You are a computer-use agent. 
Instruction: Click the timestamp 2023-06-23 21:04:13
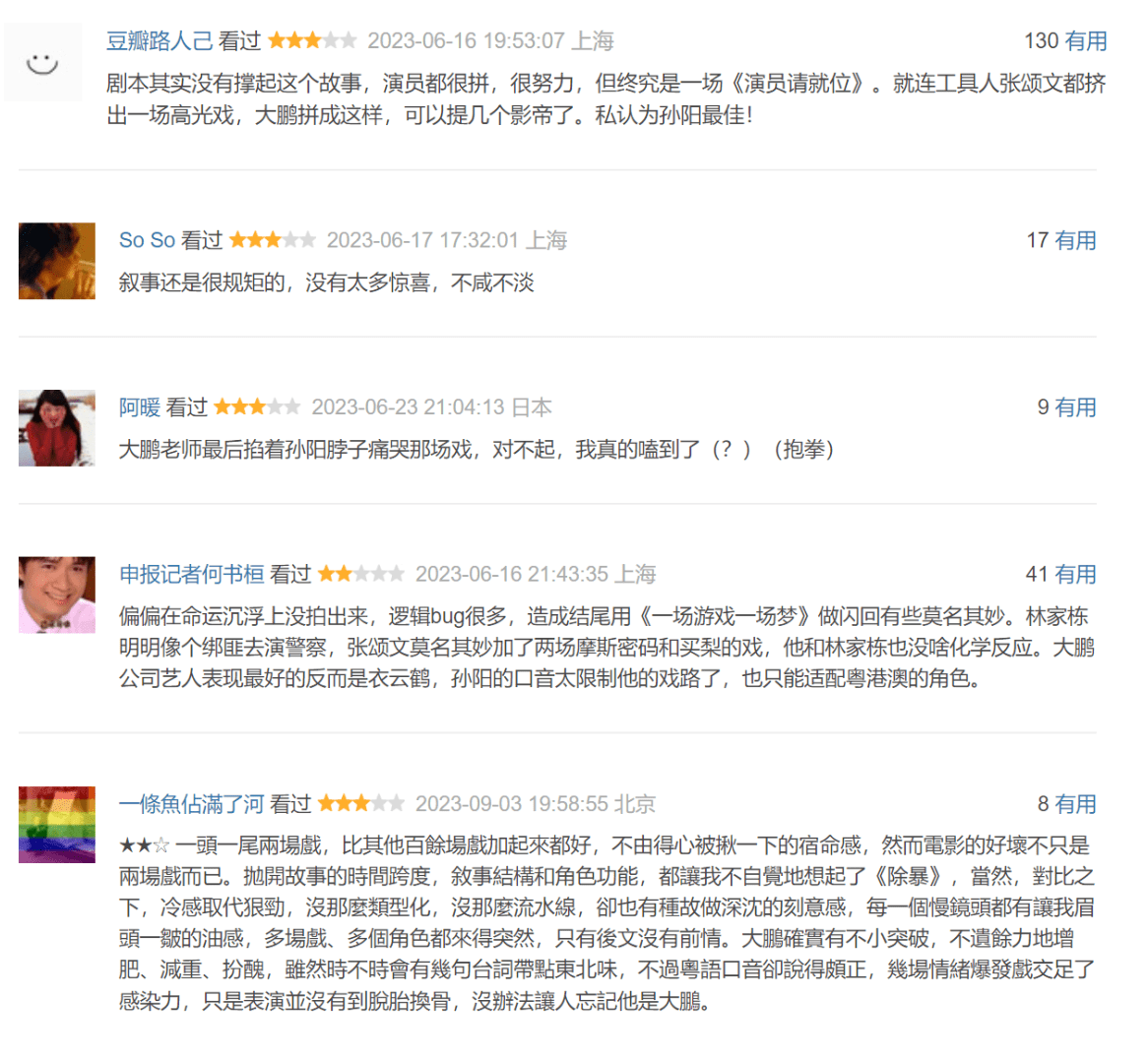(x=408, y=406)
